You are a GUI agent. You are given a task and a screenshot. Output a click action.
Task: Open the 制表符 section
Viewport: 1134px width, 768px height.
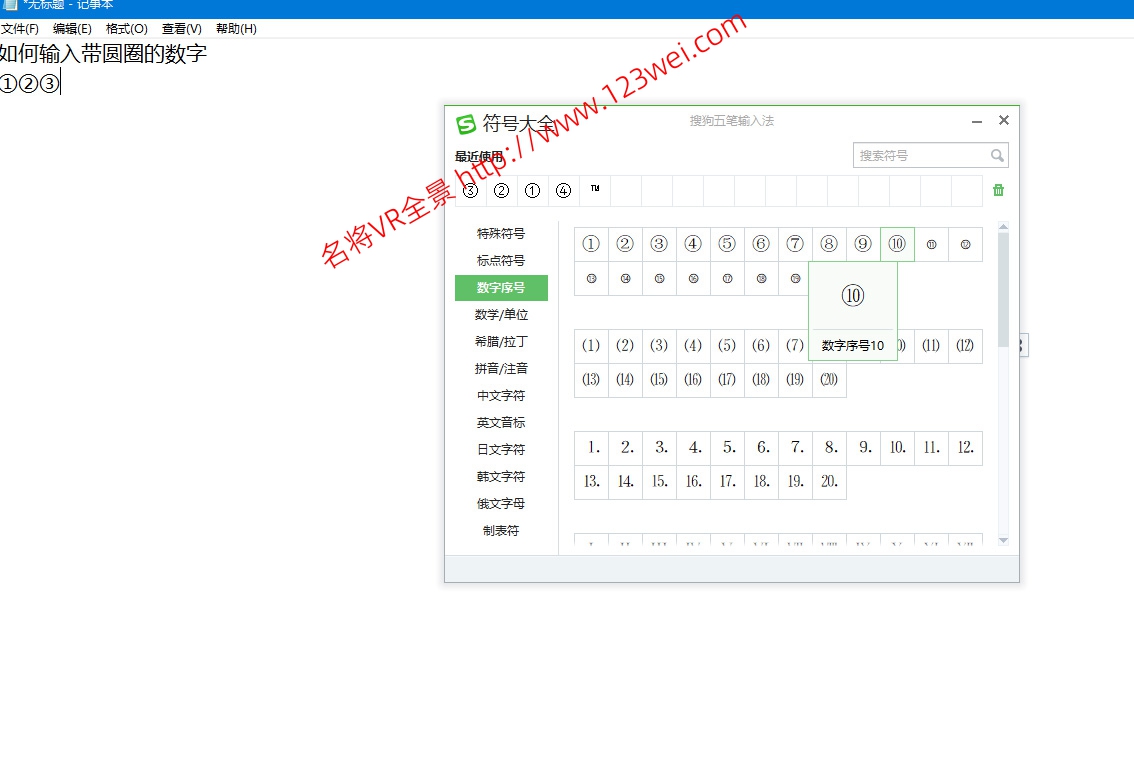[501, 530]
